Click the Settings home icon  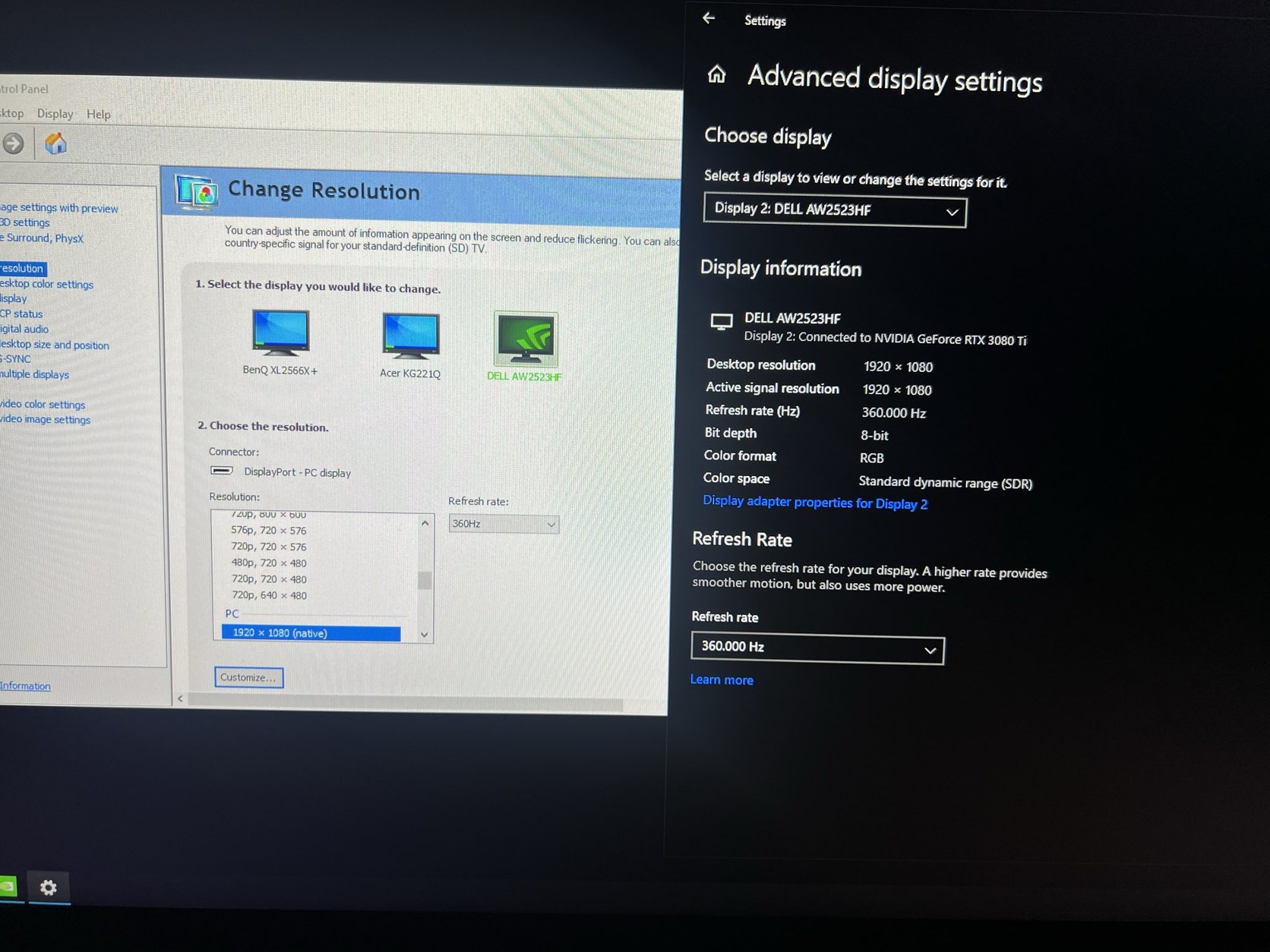(x=716, y=74)
